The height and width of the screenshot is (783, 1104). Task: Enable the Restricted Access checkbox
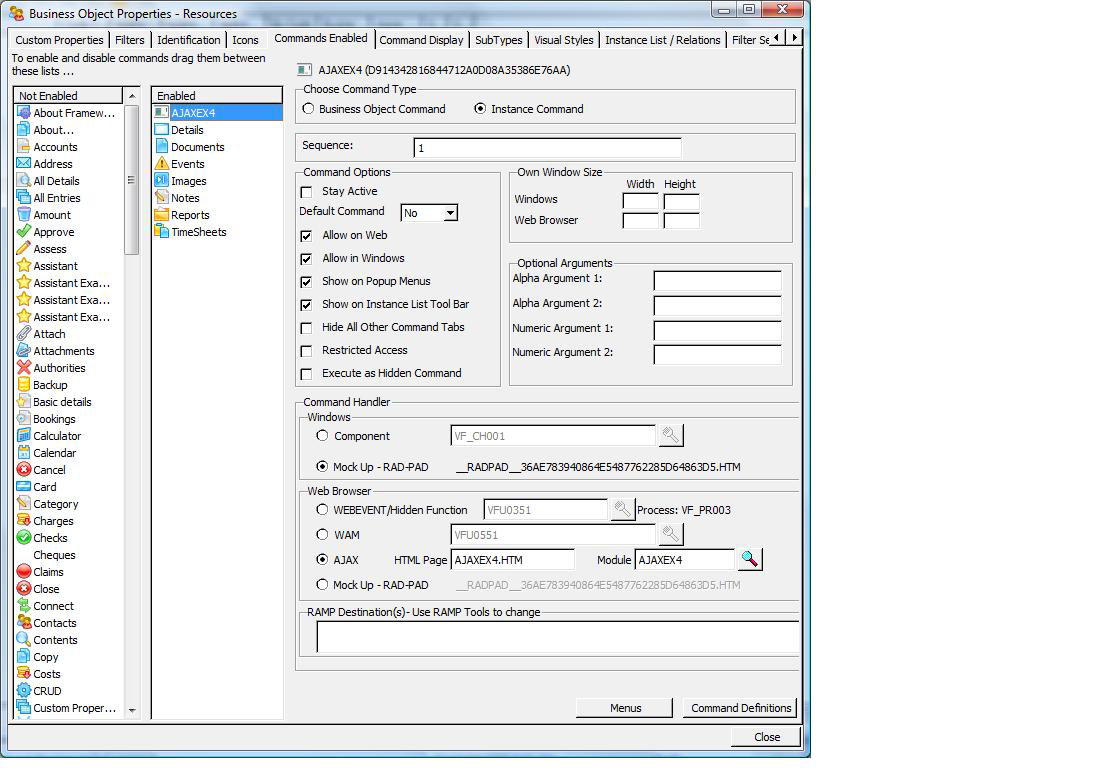tap(306, 351)
